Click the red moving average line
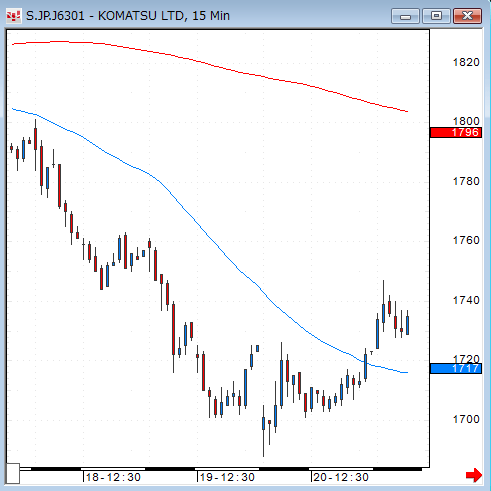The height and width of the screenshot is (491, 491). click(x=210, y=64)
